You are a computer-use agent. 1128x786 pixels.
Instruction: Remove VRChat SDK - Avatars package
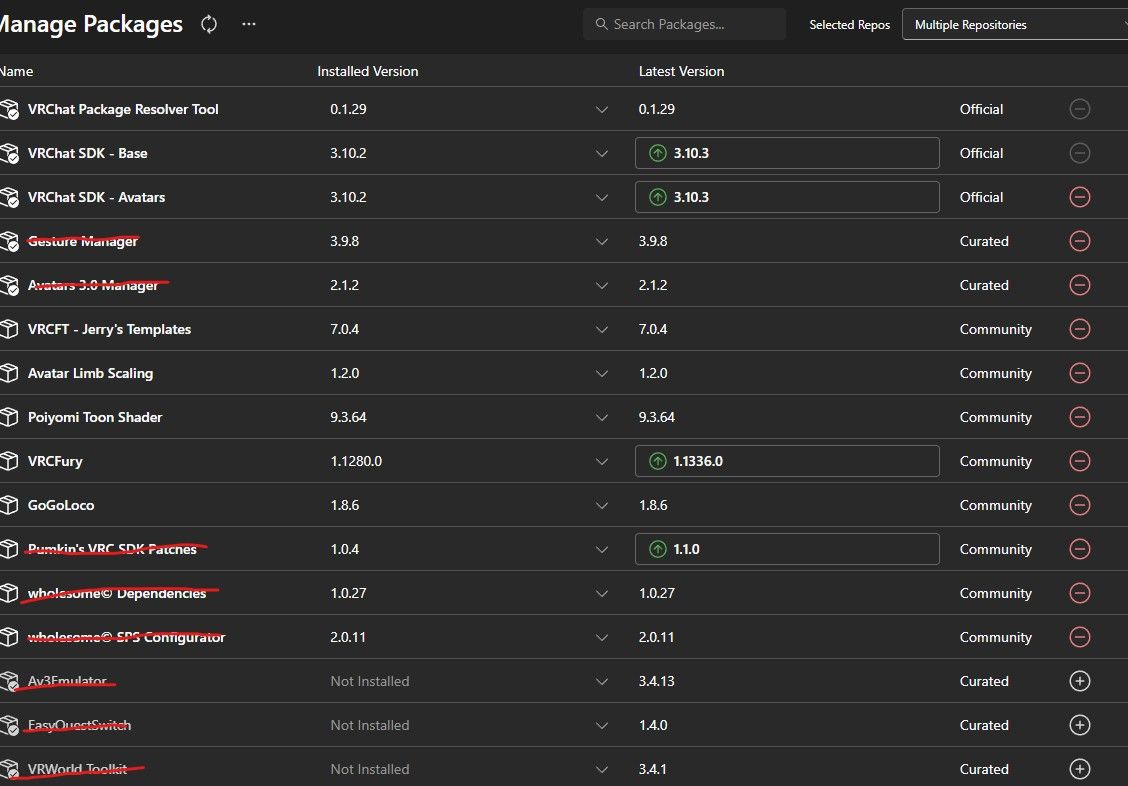coord(1079,197)
